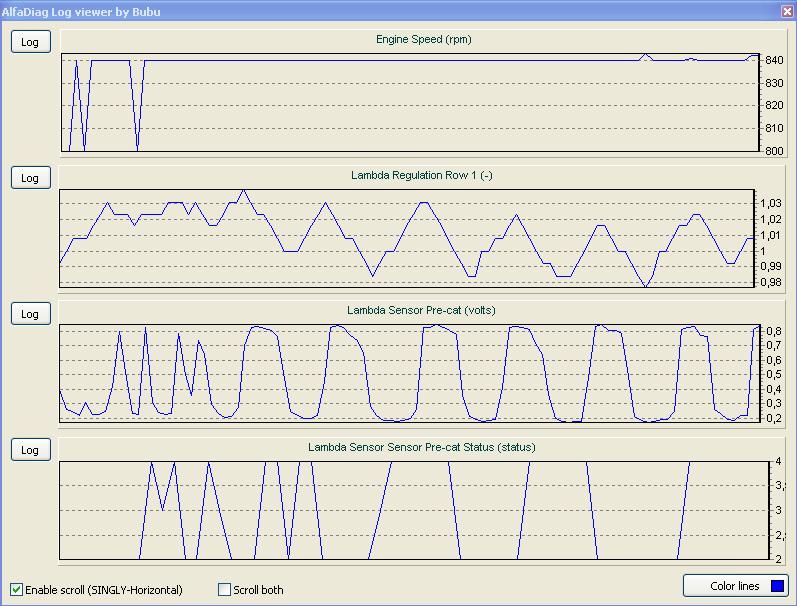Click Log button next to Lambda Sensor Pre-cat volts

click(x=30, y=314)
